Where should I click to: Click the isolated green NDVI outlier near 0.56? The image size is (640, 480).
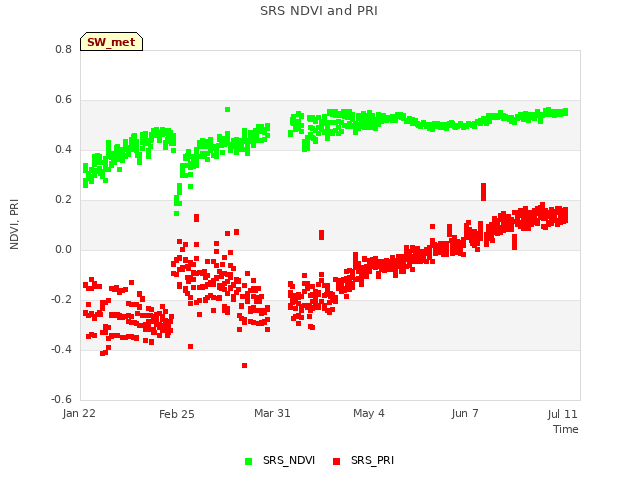click(x=227, y=109)
